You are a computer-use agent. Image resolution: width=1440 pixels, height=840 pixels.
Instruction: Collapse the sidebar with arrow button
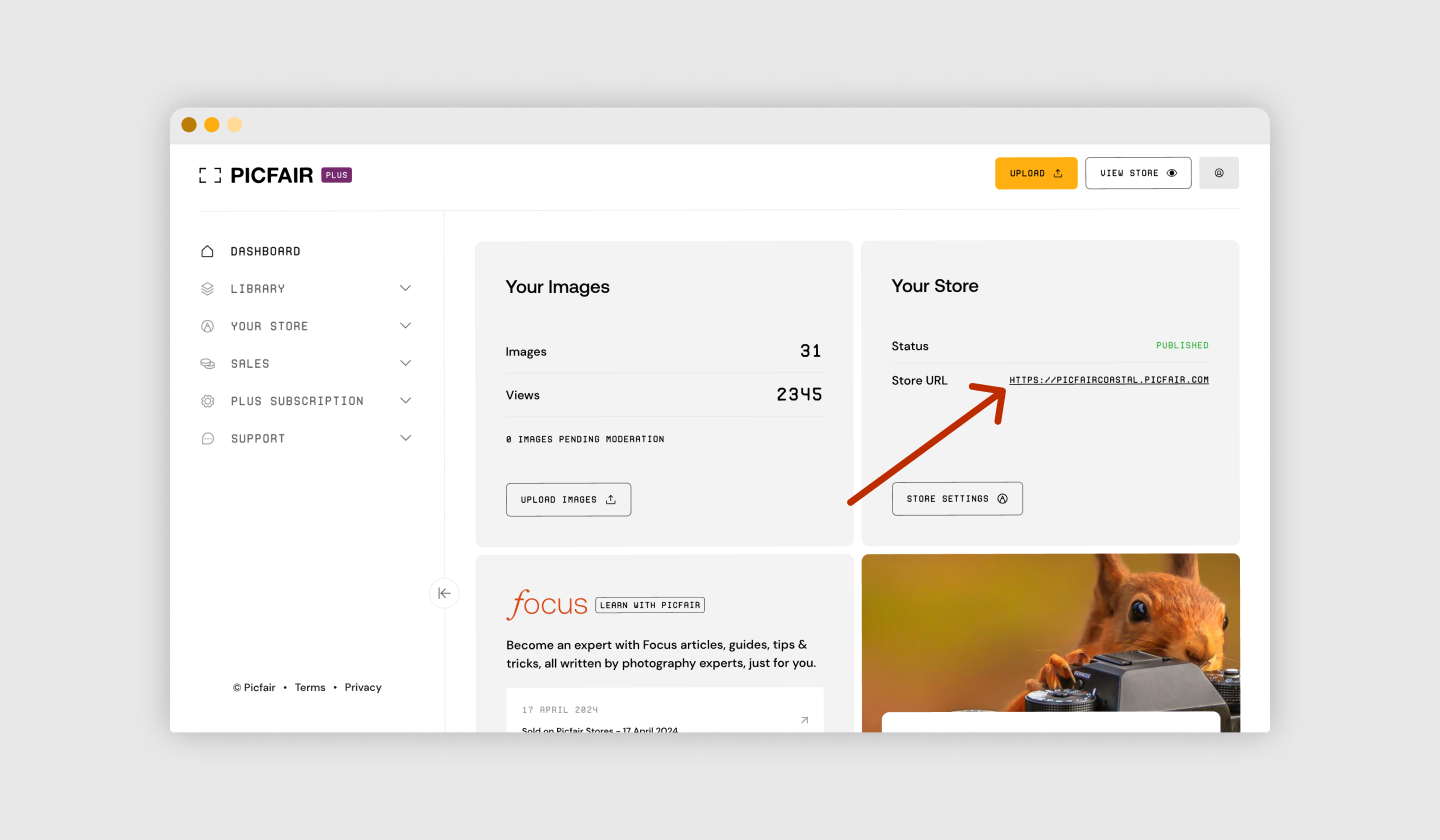click(444, 593)
